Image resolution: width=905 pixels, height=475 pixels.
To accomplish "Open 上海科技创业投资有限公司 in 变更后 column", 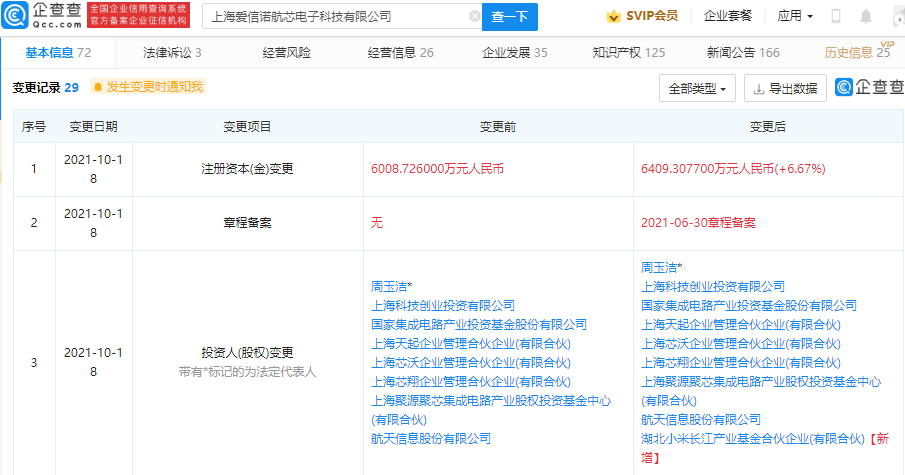I will pyautogui.click(x=713, y=286).
